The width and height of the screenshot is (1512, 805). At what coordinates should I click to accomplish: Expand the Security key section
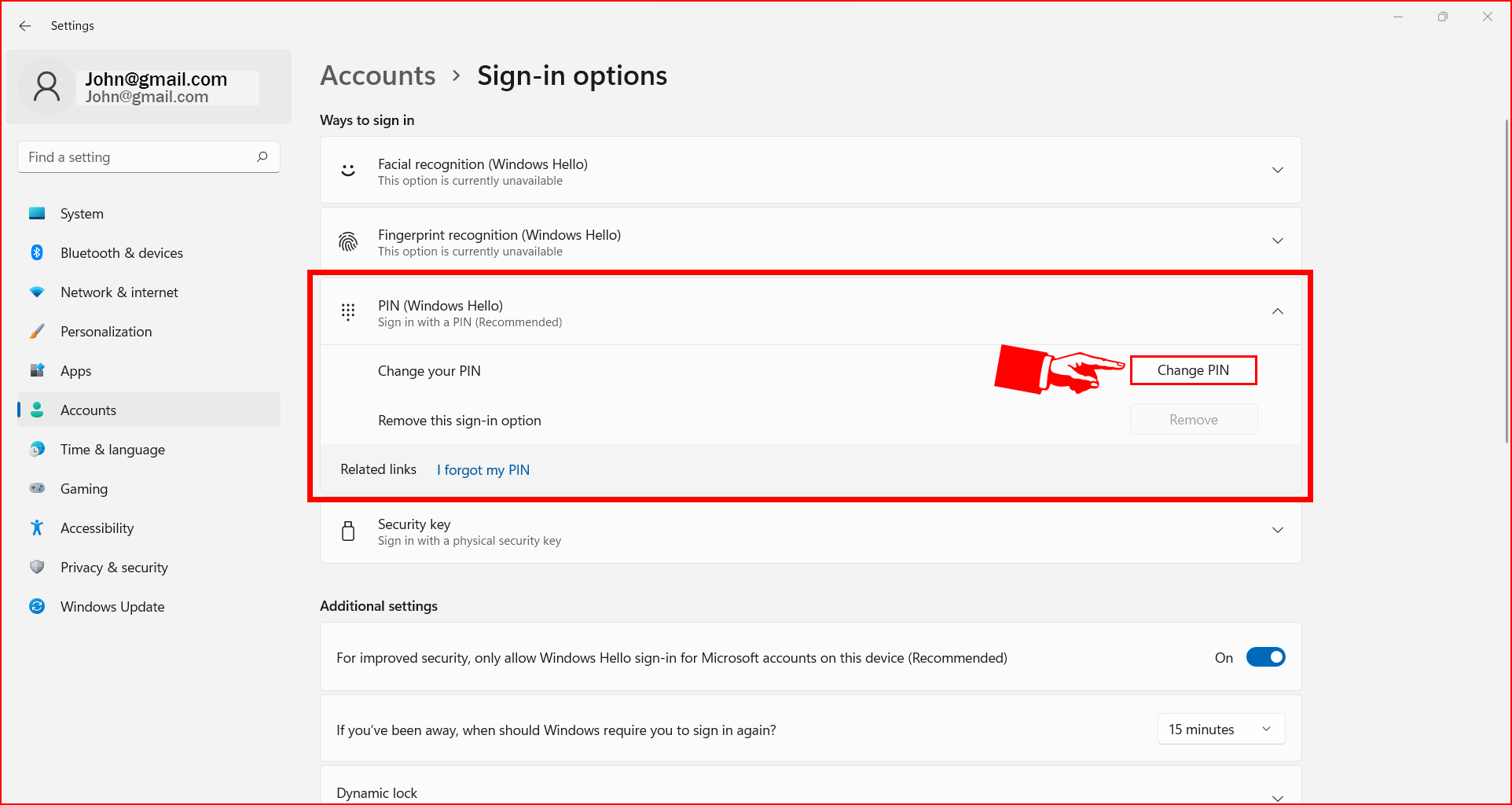pos(1278,530)
